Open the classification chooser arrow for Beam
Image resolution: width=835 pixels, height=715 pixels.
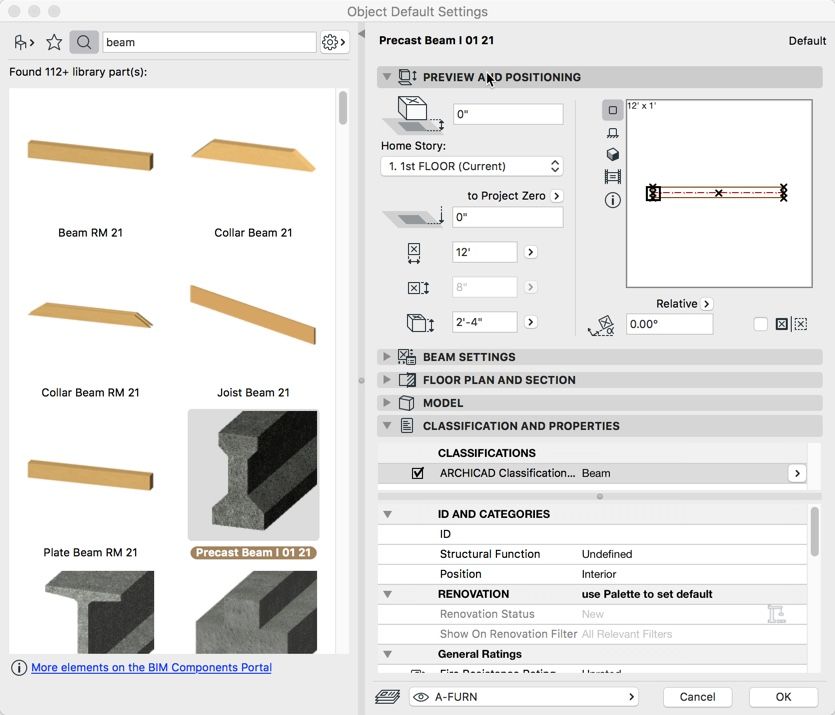pyautogui.click(x=797, y=473)
